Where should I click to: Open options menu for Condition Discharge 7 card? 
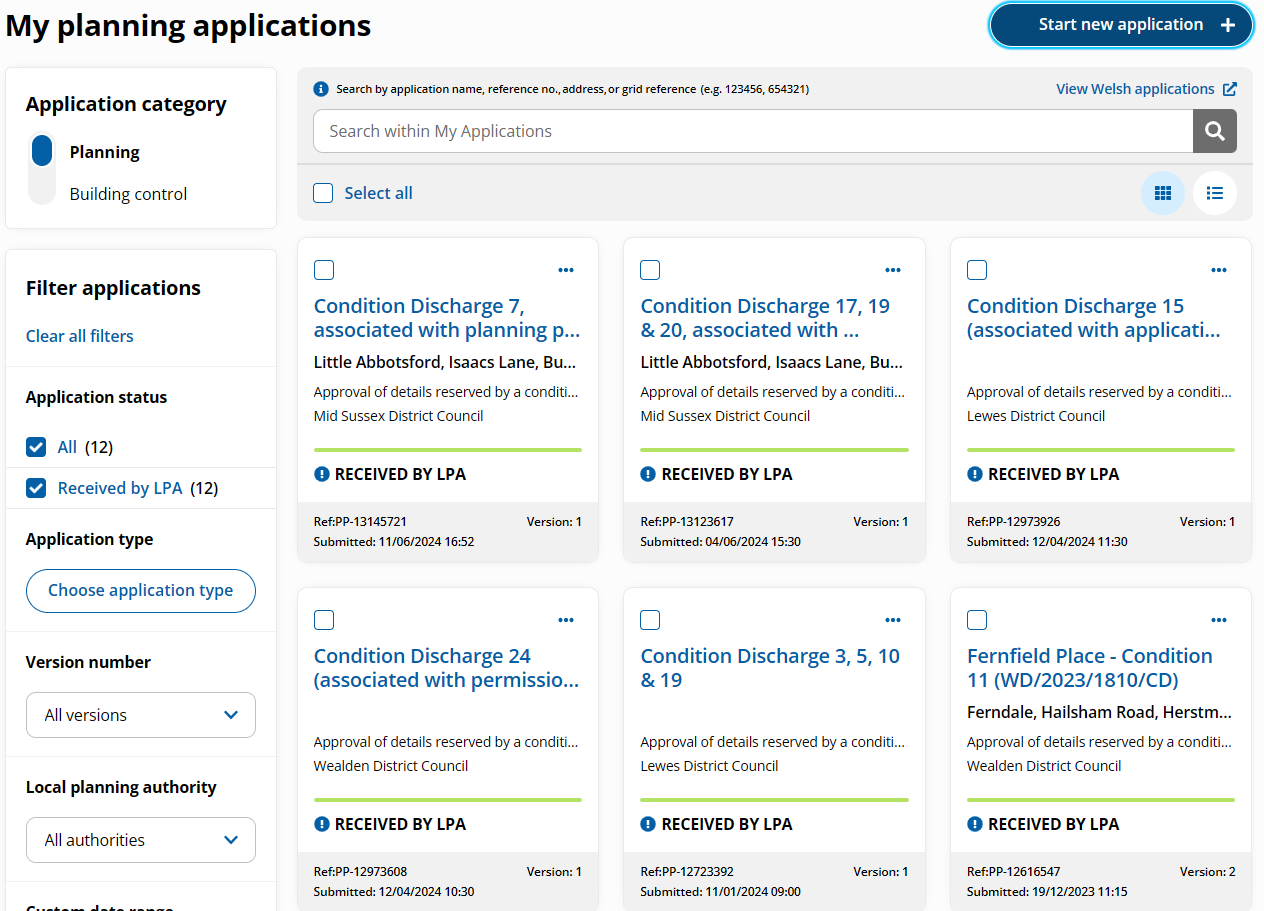(x=566, y=270)
